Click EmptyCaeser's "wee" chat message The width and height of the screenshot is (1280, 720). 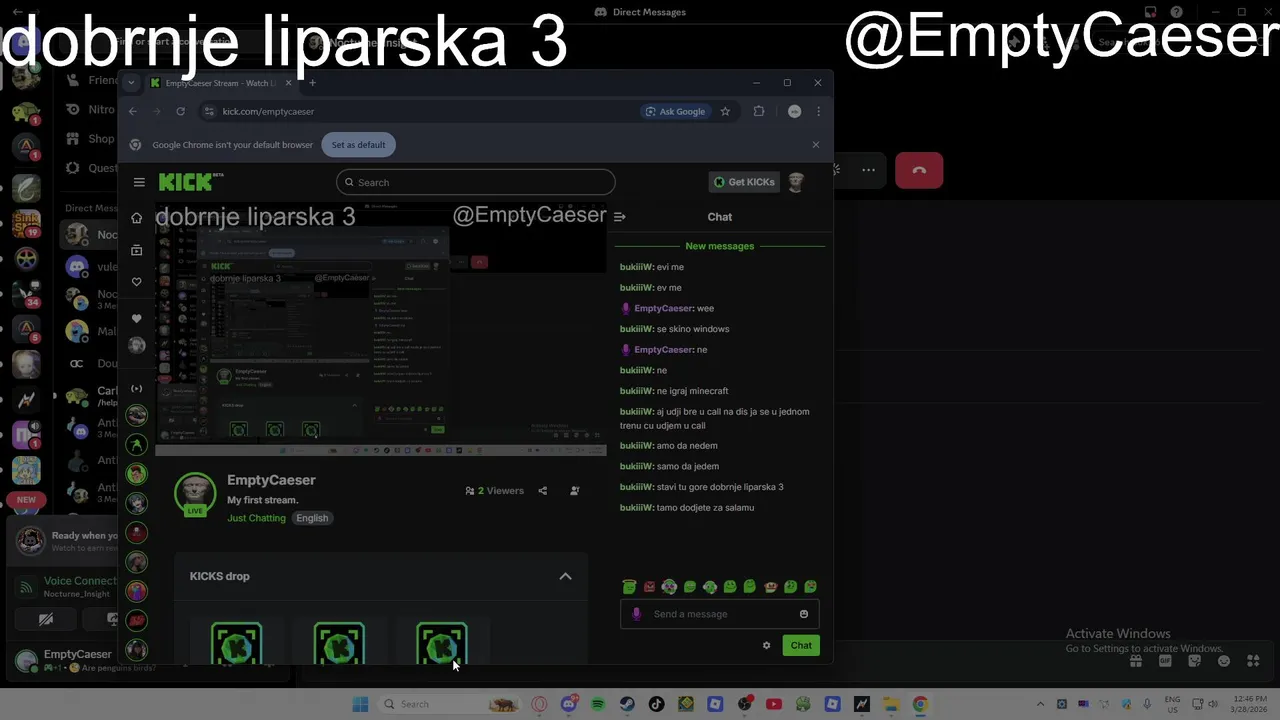(705, 308)
